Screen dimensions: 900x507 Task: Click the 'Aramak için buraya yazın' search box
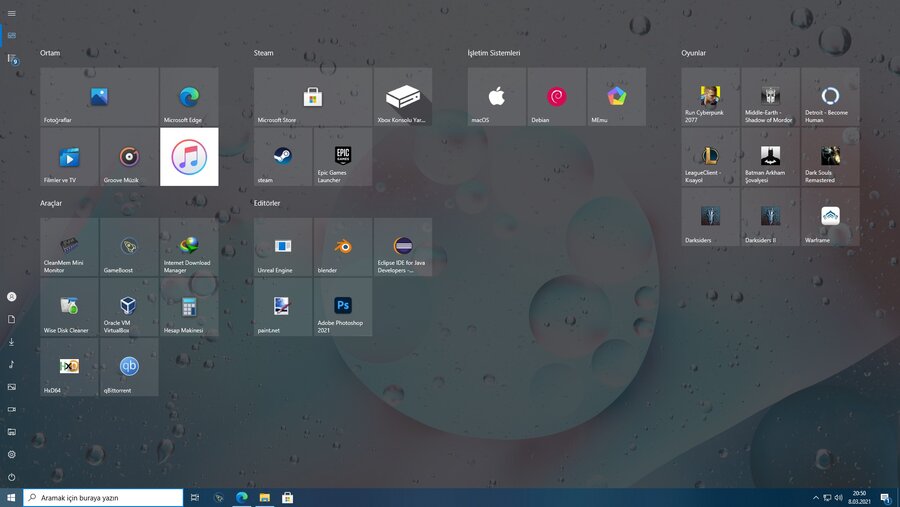point(104,497)
